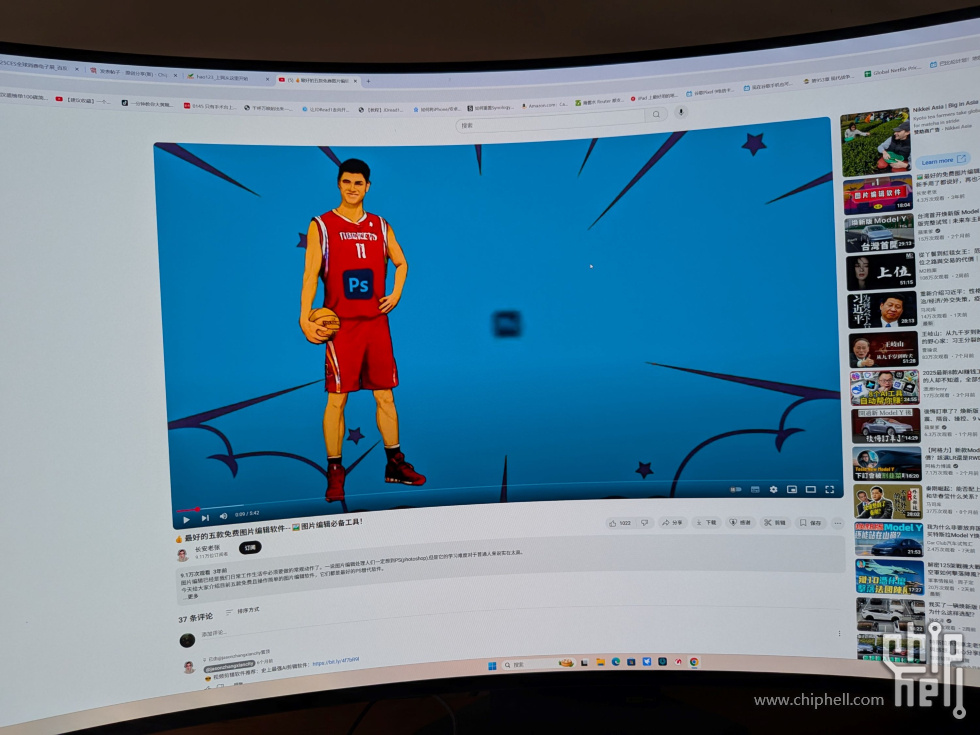The width and height of the screenshot is (980, 735).
Task: Download the video (下载)
Action: point(706,522)
